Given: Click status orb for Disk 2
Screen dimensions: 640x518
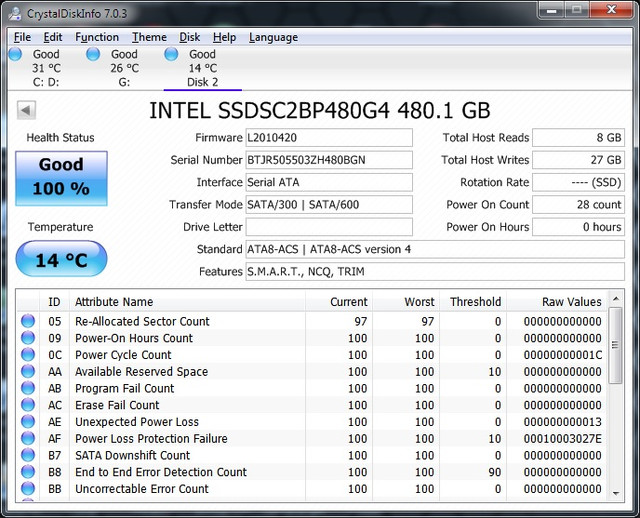Looking at the screenshot, I should pyautogui.click(x=171, y=54).
